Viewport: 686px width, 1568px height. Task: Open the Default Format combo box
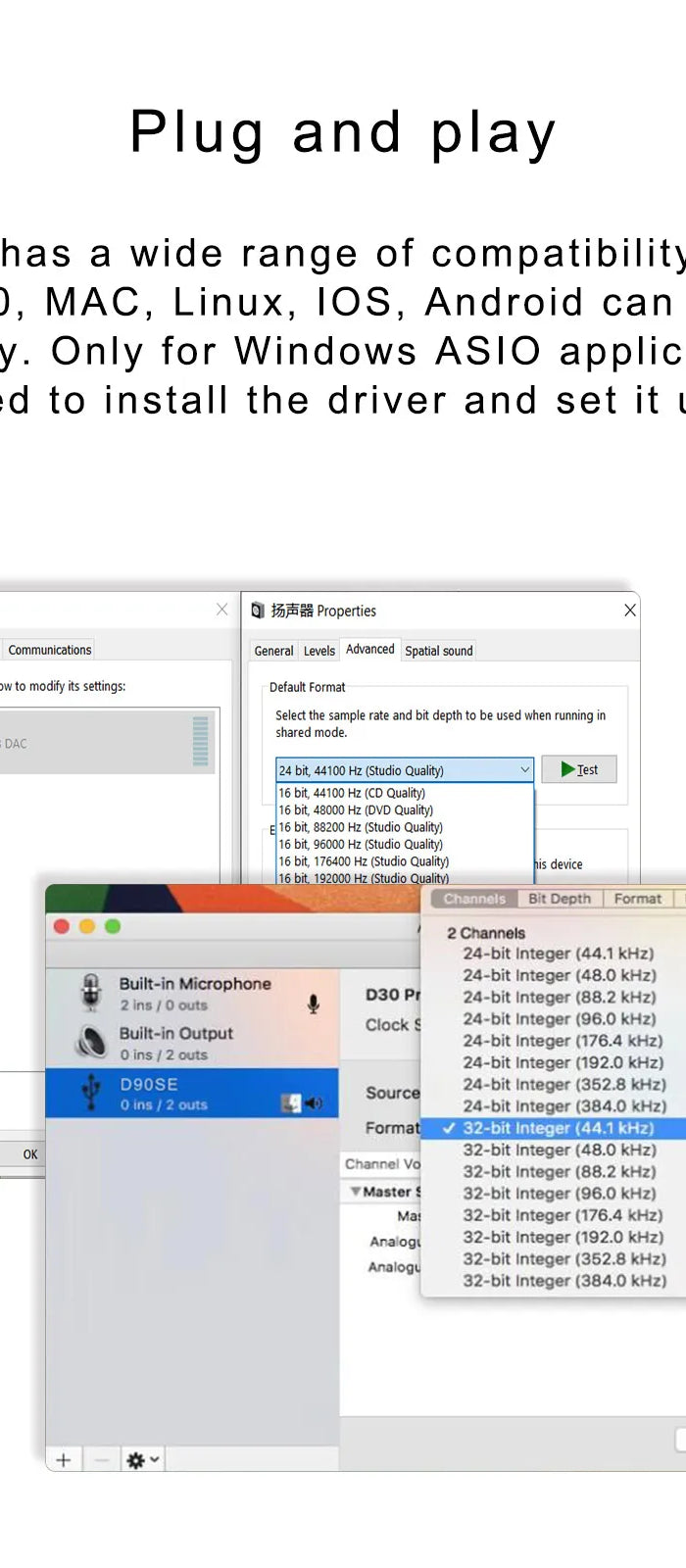point(404,770)
